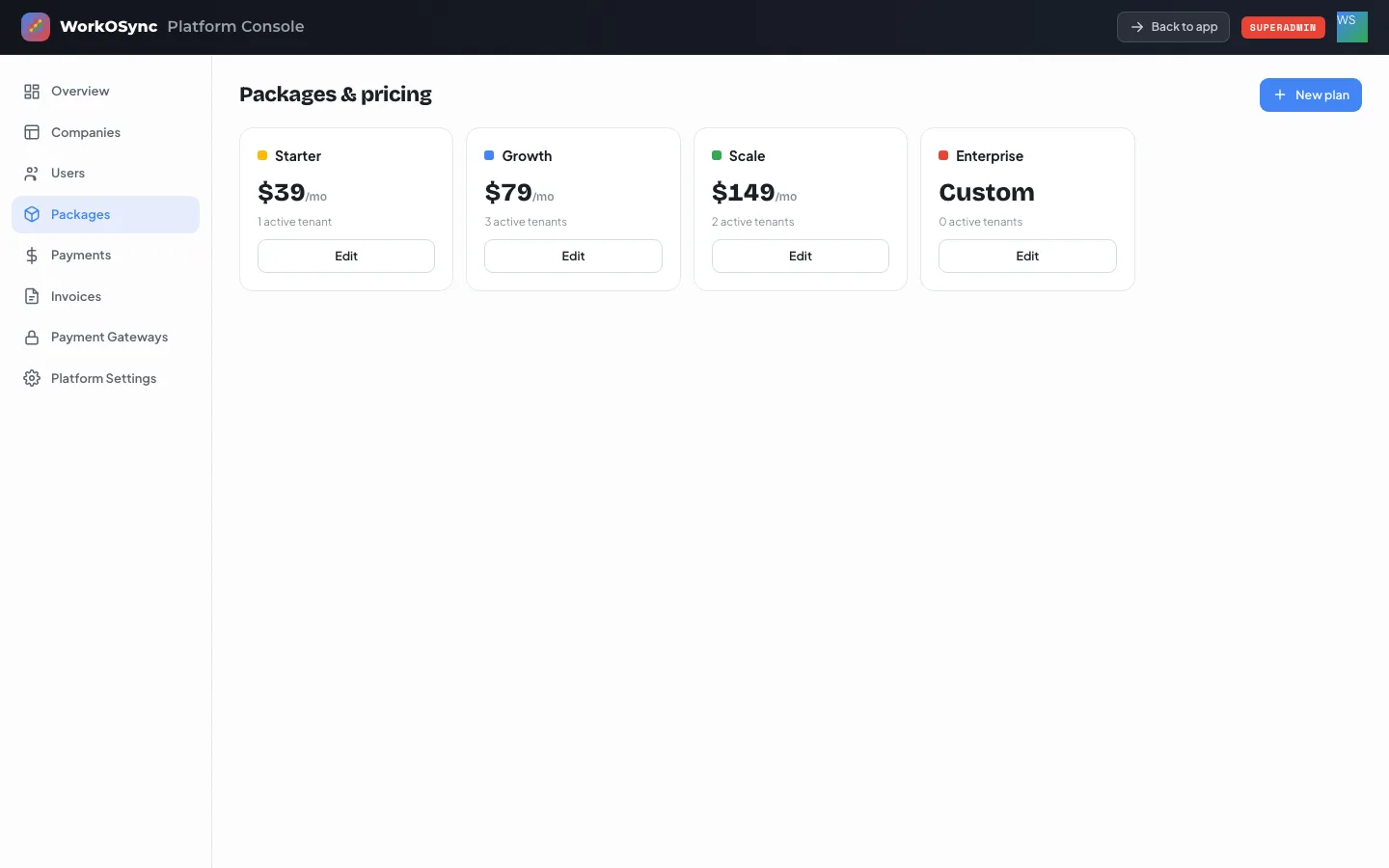Image resolution: width=1389 pixels, height=868 pixels.
Task: Open the Overview grid icon
Action: coord(32,92)
